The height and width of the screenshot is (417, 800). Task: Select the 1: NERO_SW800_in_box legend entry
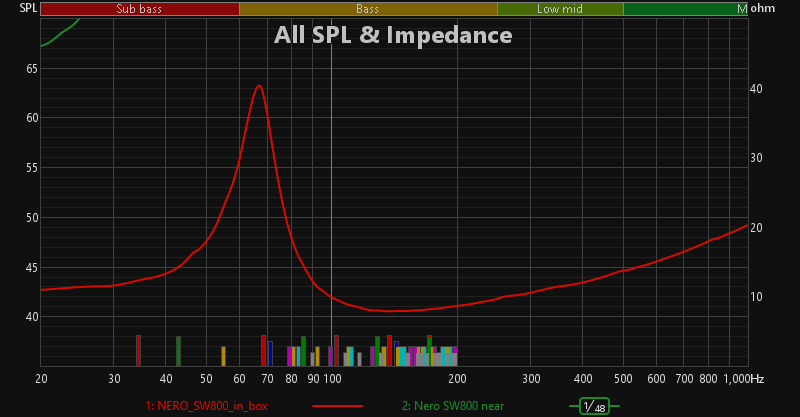[207, 406]
